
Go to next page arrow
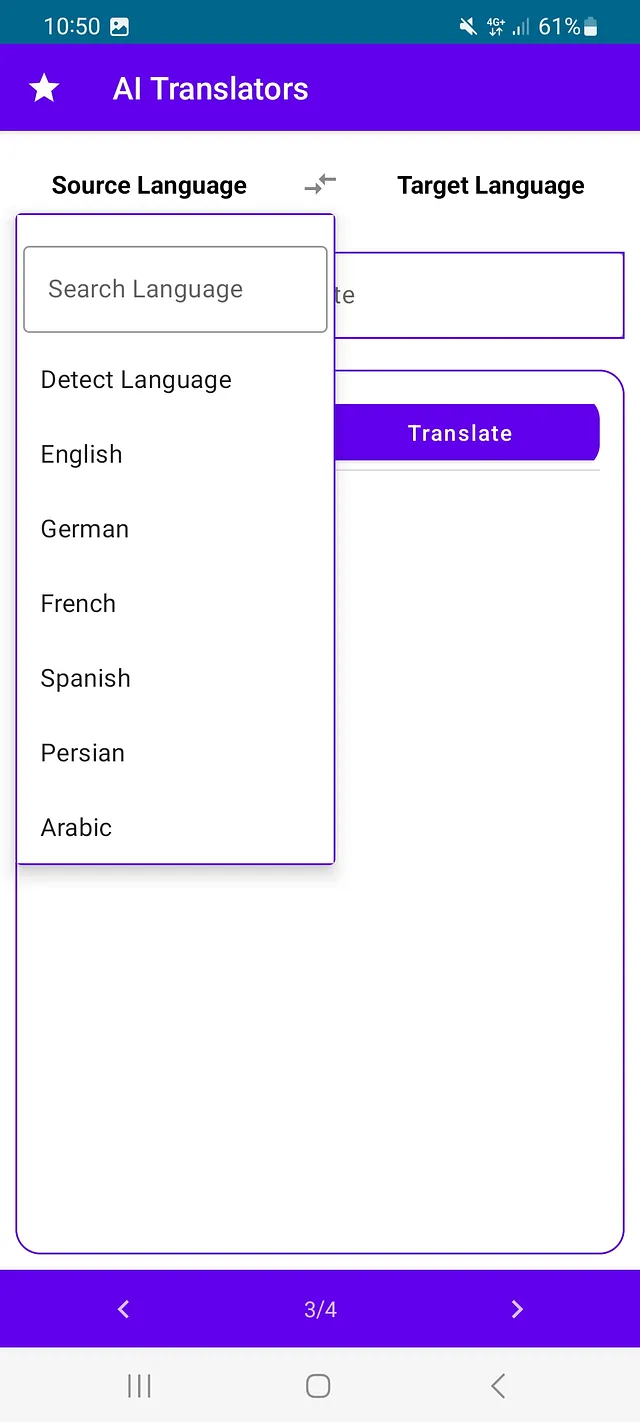click(x=517, y=1309)
